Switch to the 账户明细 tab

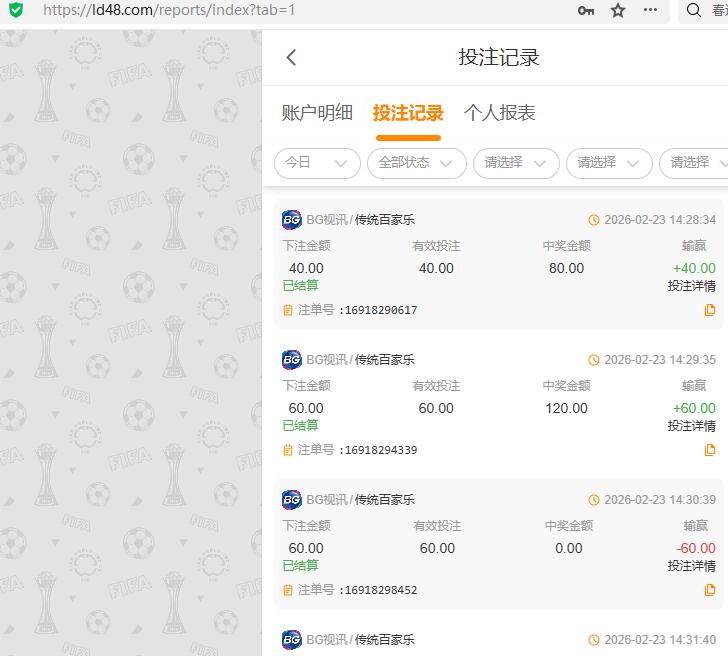point(317,113)
